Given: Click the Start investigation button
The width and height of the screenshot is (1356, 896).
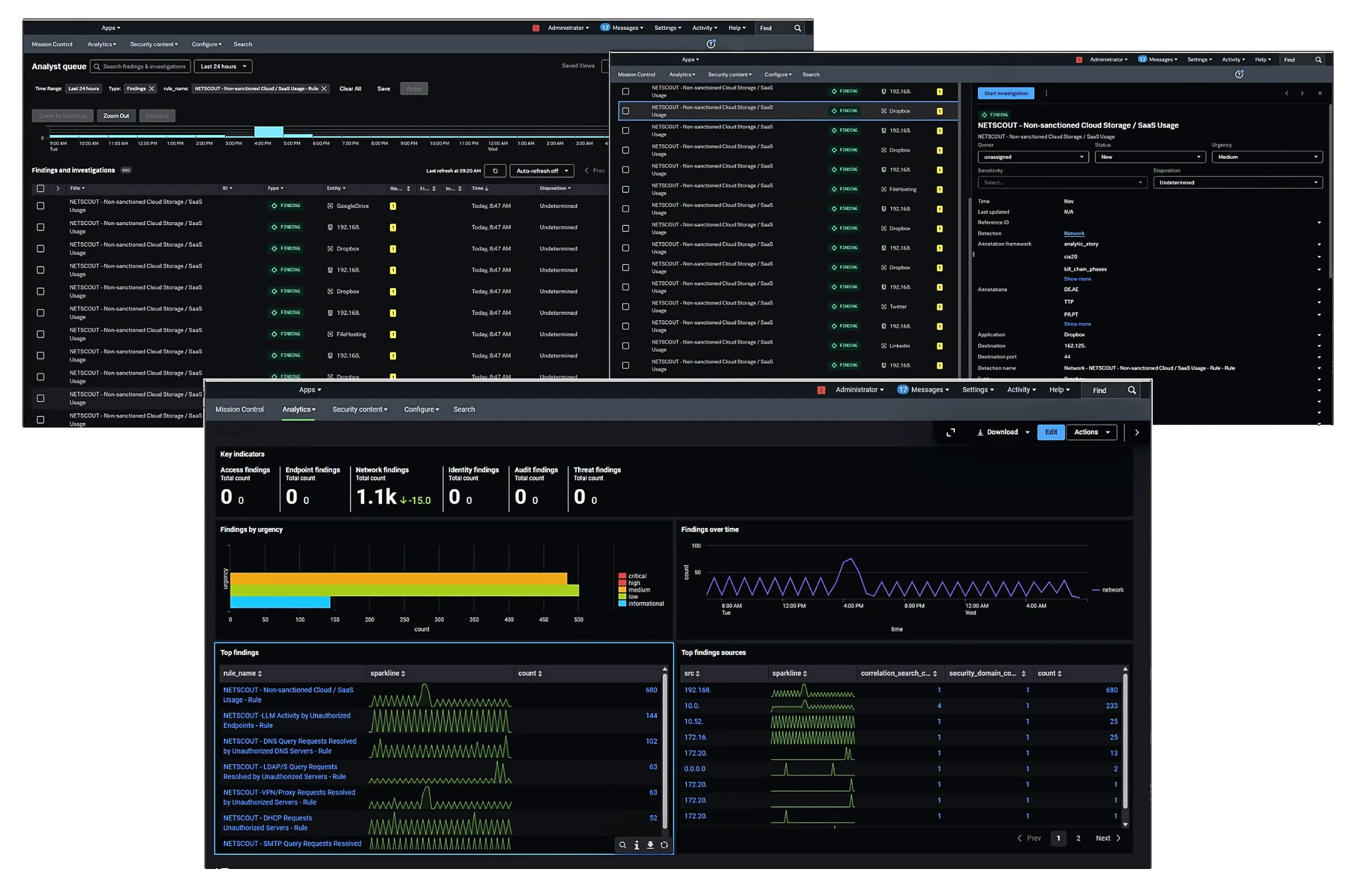Looking at the screenshot, I should pyautogui.click(x=1006, y=93).
